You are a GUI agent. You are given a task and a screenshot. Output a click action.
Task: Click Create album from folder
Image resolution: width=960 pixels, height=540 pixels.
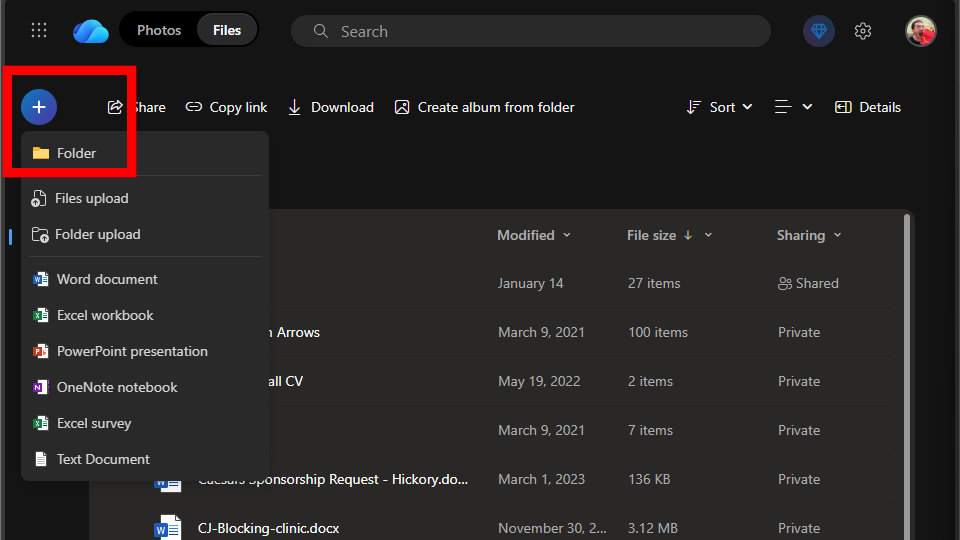[x=485, y=107]
